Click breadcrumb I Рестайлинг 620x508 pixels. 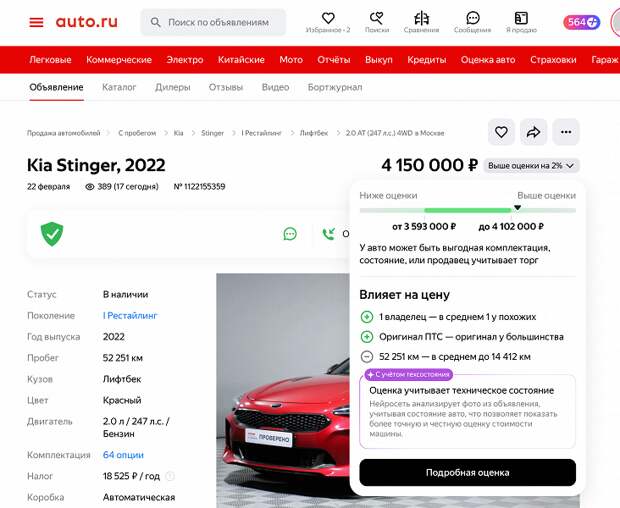pos(261,133)
